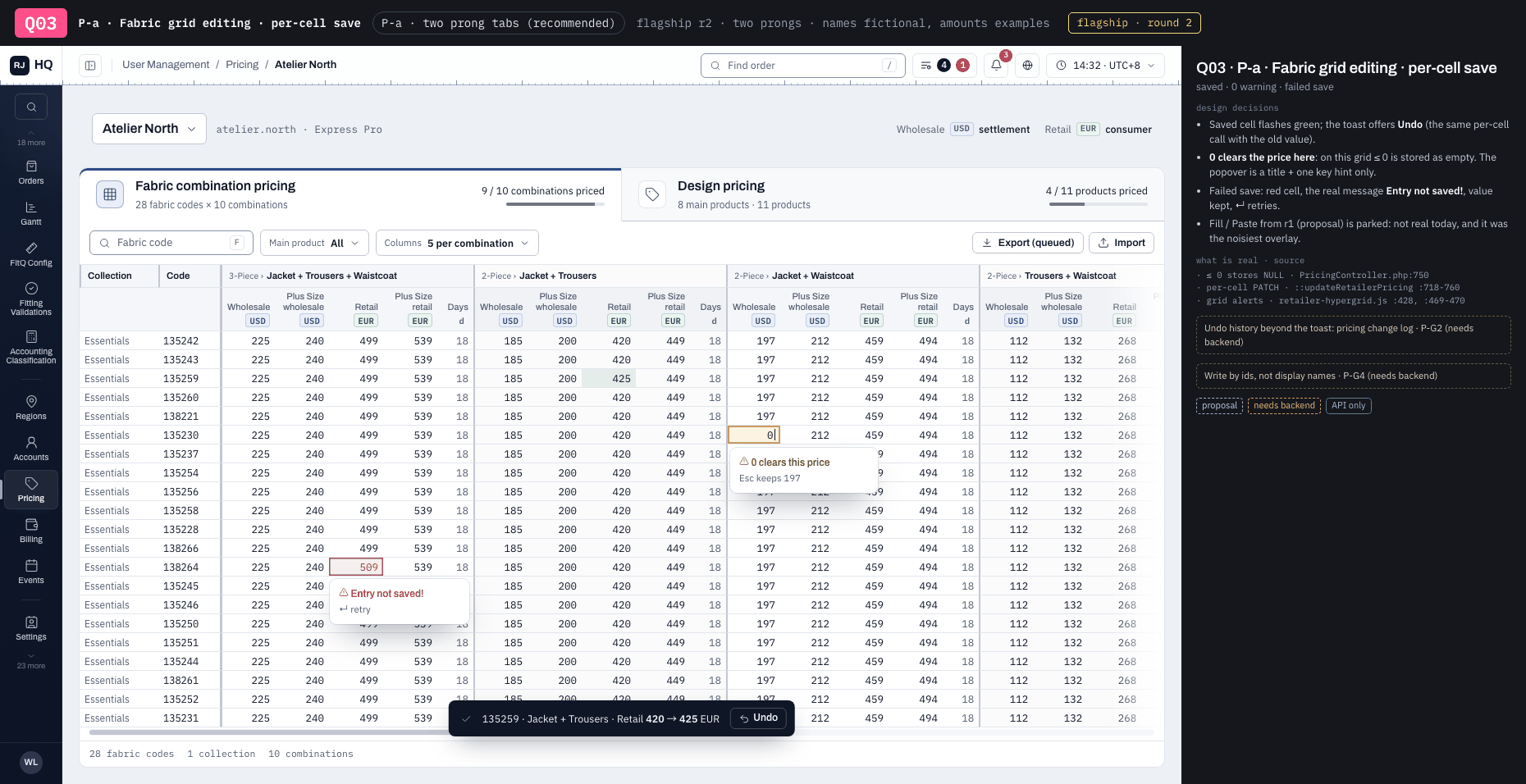Select the P-a two prong tabs variant
1526x784 pixels.
[x=498, y=23]
